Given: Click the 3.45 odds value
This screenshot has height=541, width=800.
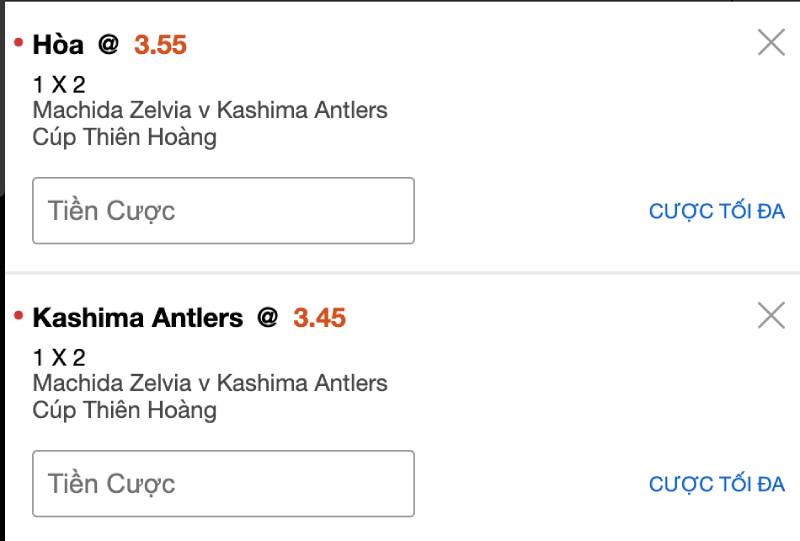Looking at the screenshot, I should point(319,318).
